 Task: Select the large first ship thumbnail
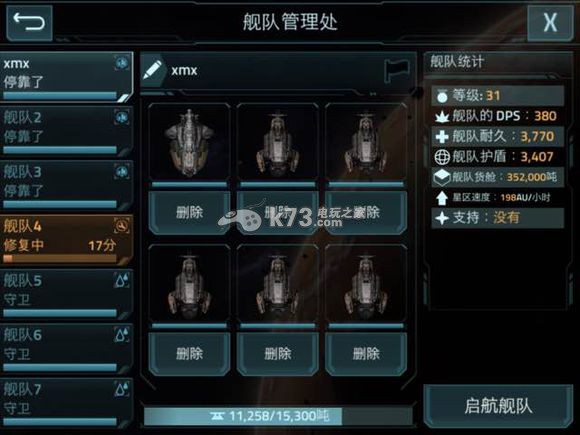click(x=189, y=143)
